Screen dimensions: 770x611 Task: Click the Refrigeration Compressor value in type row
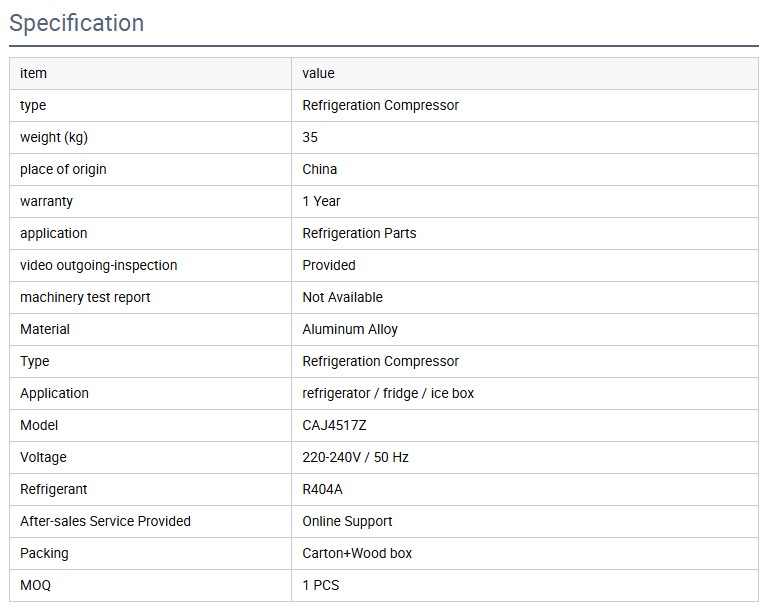point(380,105)
